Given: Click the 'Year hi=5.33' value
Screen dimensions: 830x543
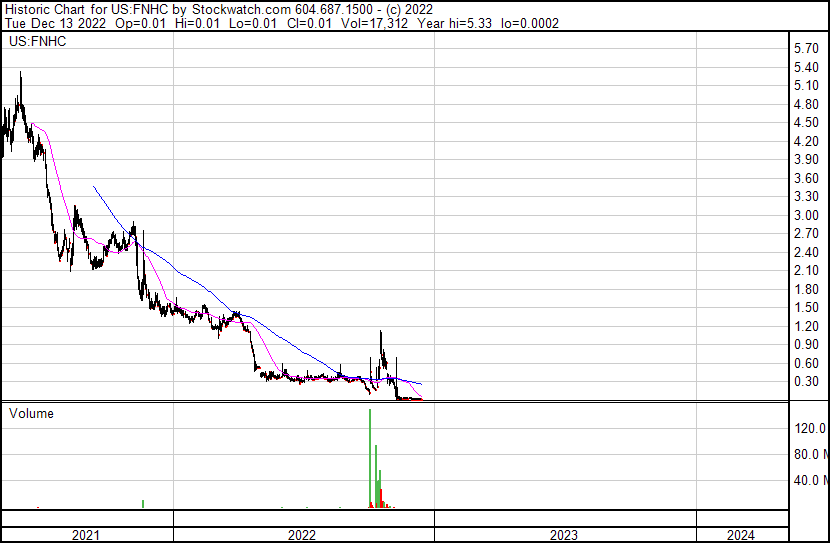Looking at the screenshot, I should [454, 23].
